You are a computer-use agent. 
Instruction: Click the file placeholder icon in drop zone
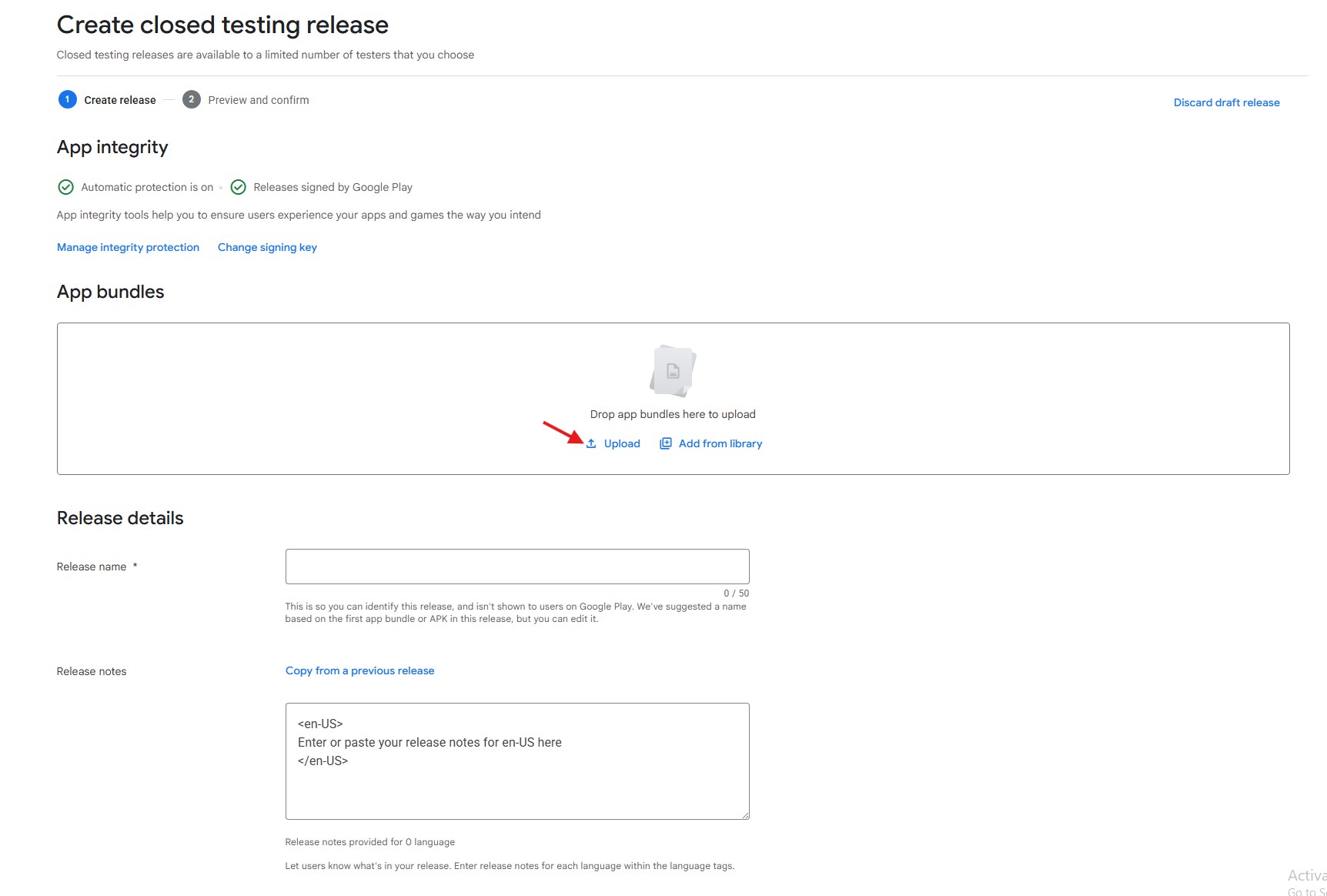point(673,371)
